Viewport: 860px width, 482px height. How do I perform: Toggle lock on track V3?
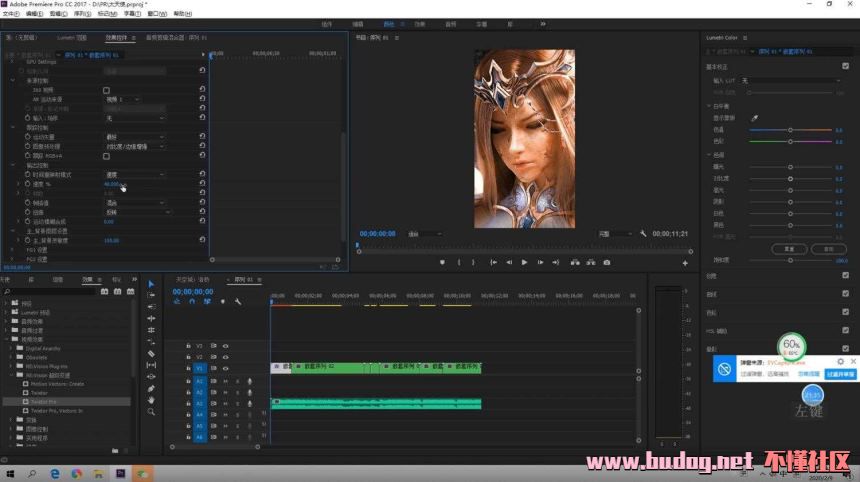(188, 346)
